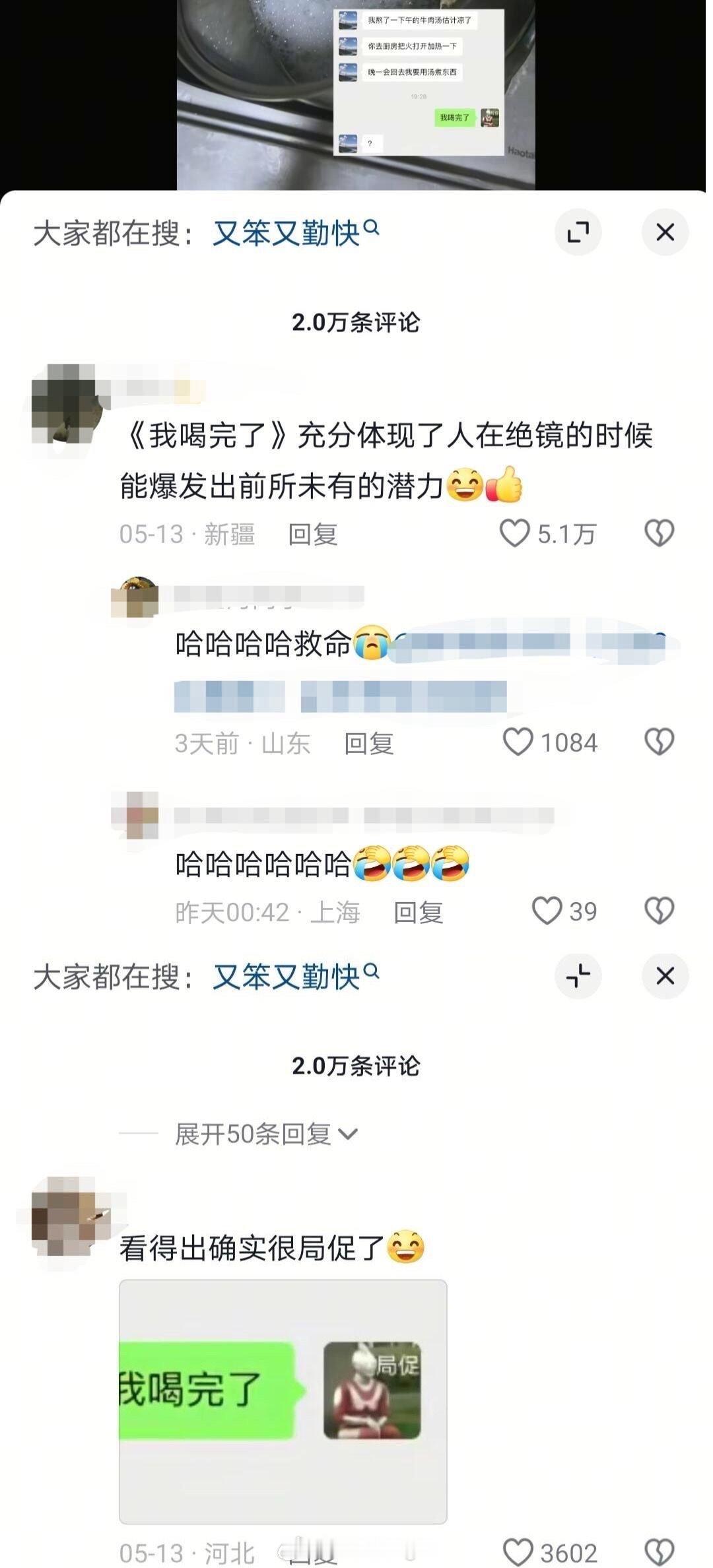The height and width of the screenshot is (1568, 713).
Task: Dislike the 新疆 comment with broken heart
Action: 659,533
